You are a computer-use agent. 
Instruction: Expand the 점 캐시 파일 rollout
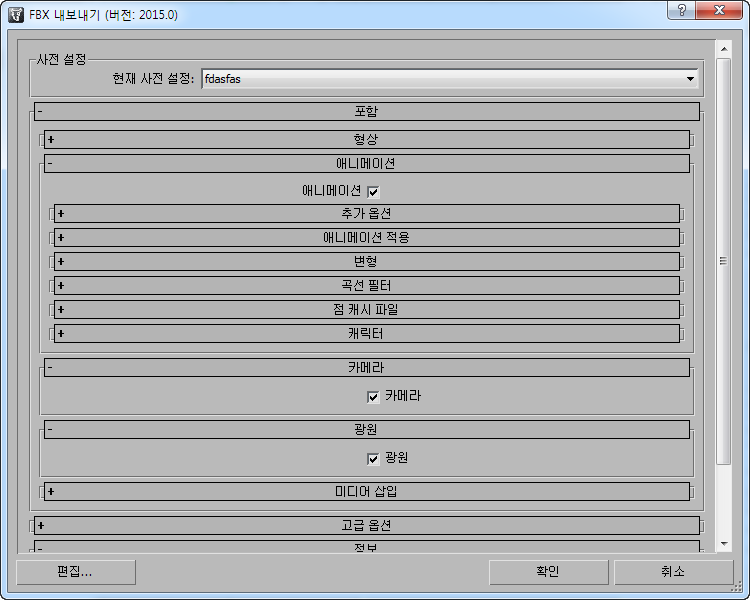[367, 310]
